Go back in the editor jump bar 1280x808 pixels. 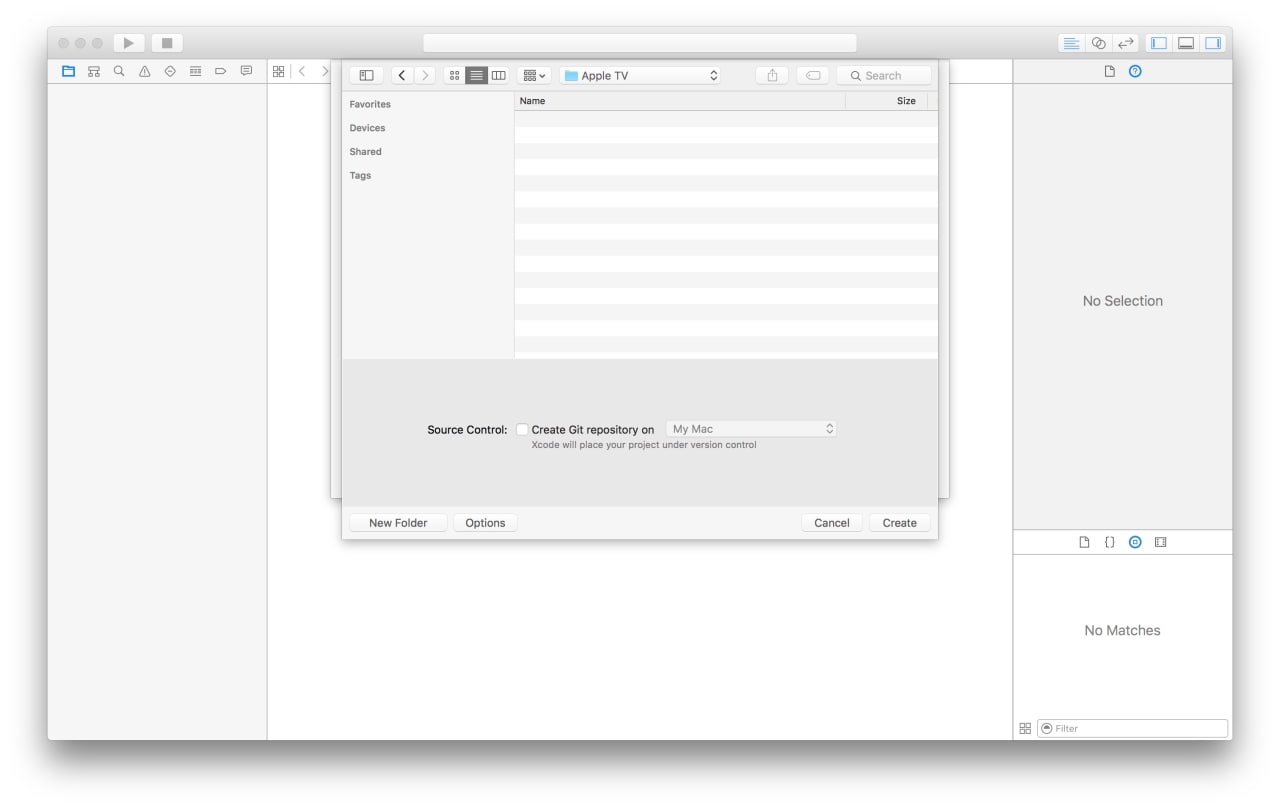(302, 71)
